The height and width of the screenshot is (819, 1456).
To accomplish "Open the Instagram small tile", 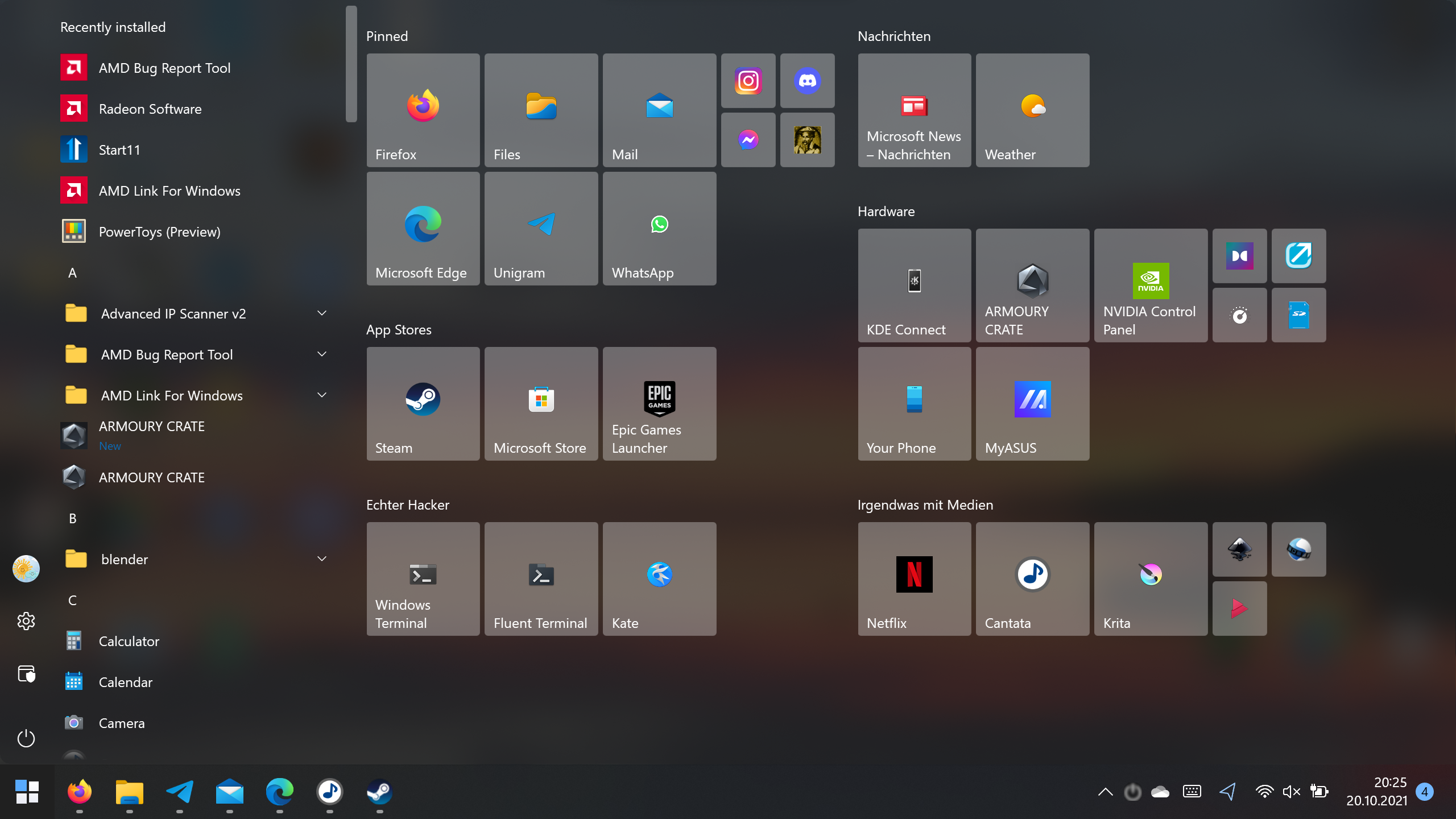I will point(748,81).
